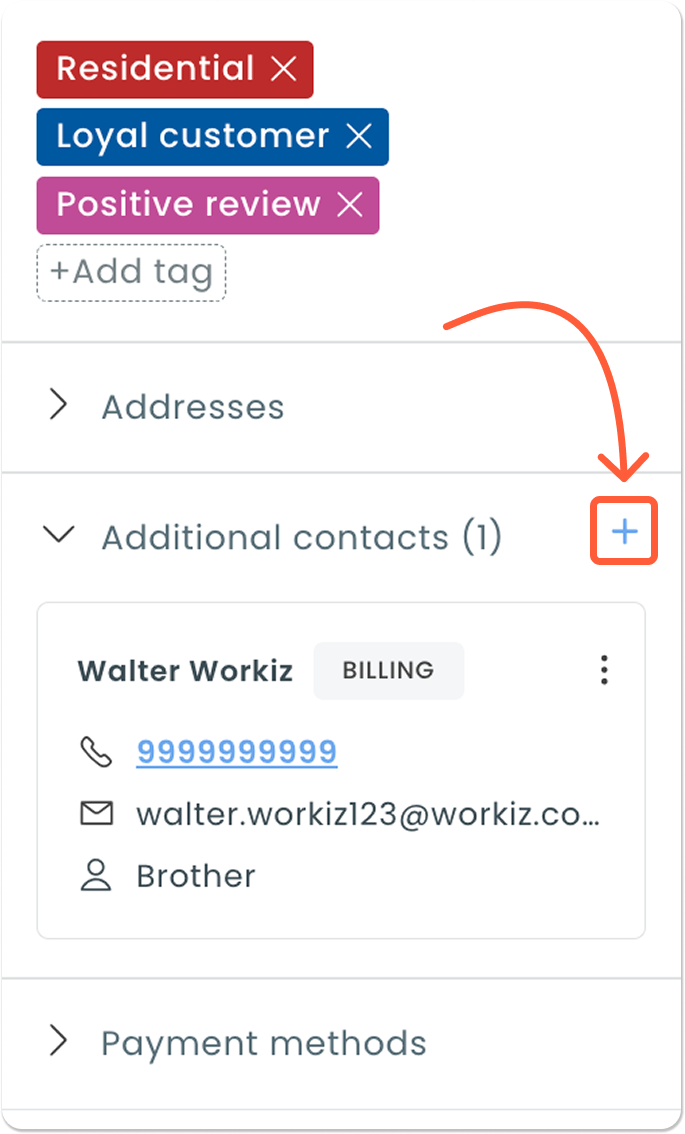685x1134 pixels.
Task: Open the Payment methods section label
Action: tap(264, 1043)
